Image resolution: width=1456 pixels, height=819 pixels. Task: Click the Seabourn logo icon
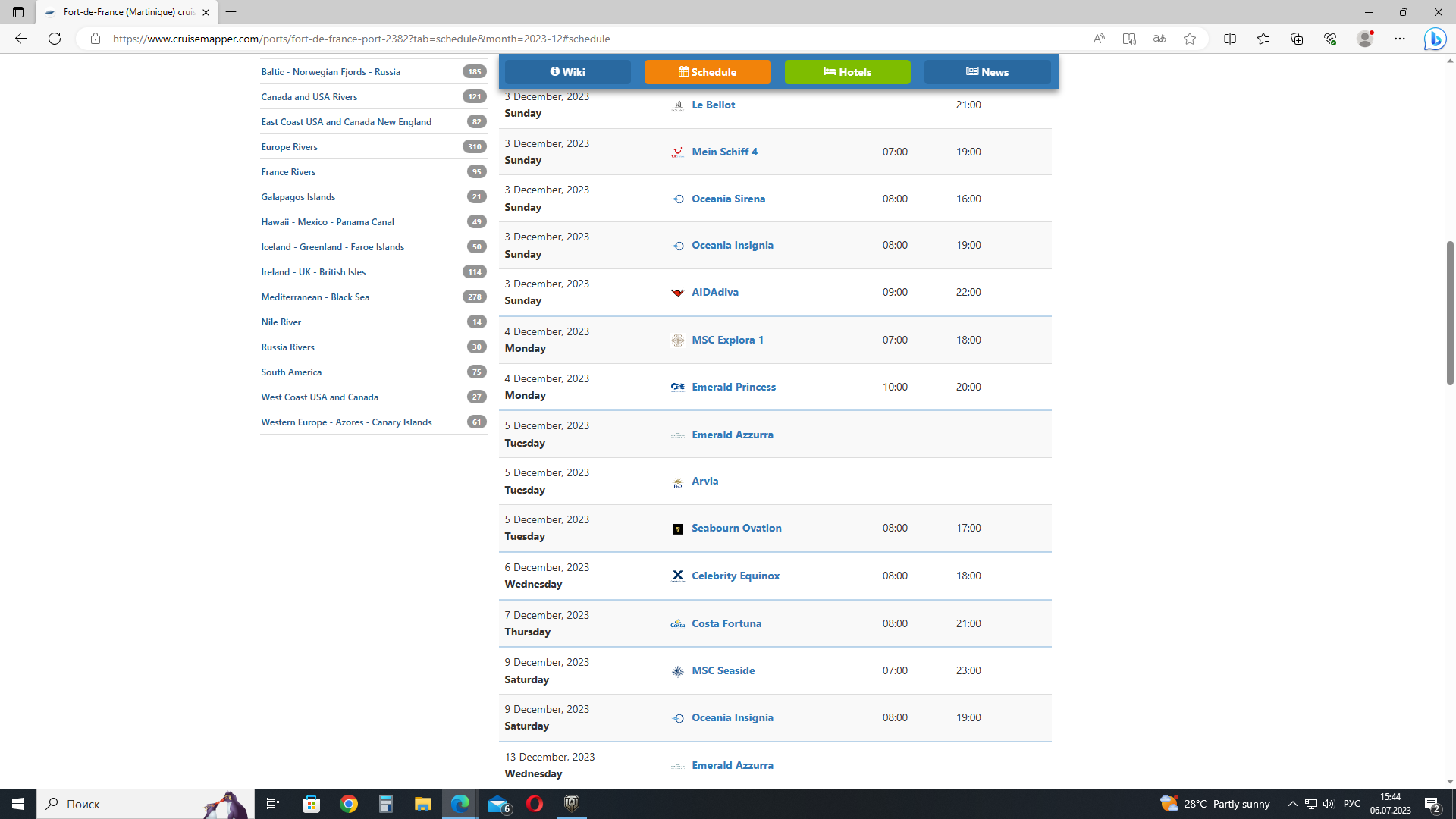(678, 529)
